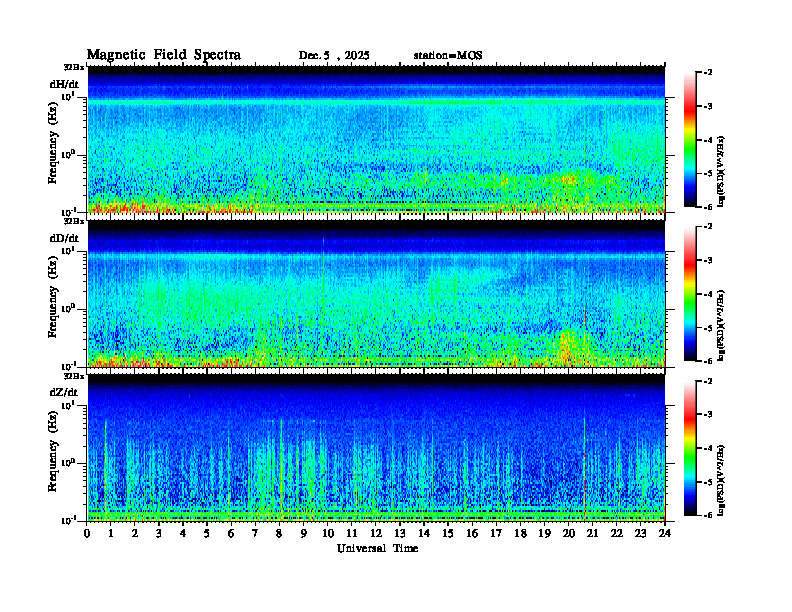This screenshot has height=612, width=792.
Task: Click the "Magnetic Field Spectra" title
Action: pos(164,55)
